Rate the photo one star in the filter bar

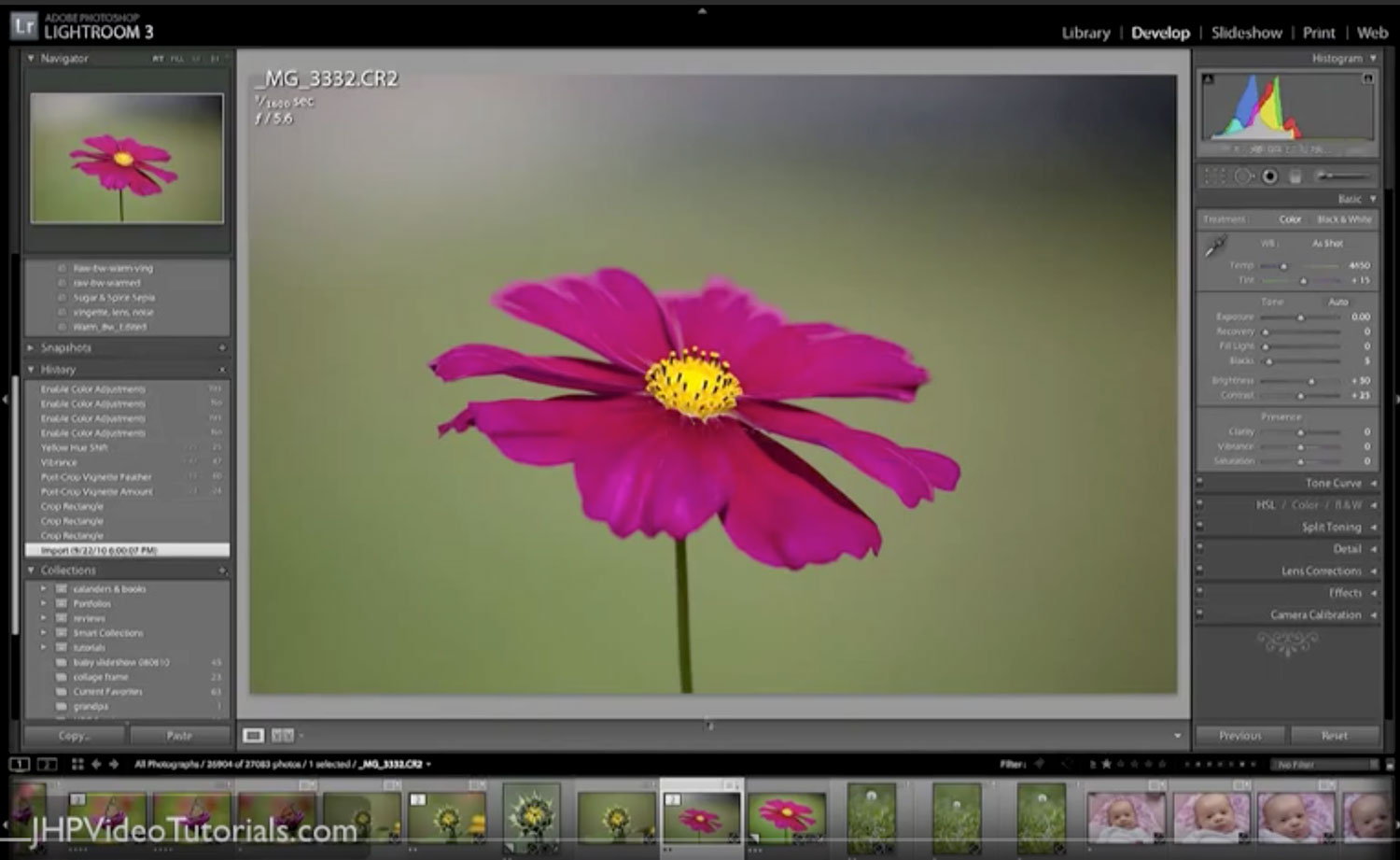(1107, 763)
